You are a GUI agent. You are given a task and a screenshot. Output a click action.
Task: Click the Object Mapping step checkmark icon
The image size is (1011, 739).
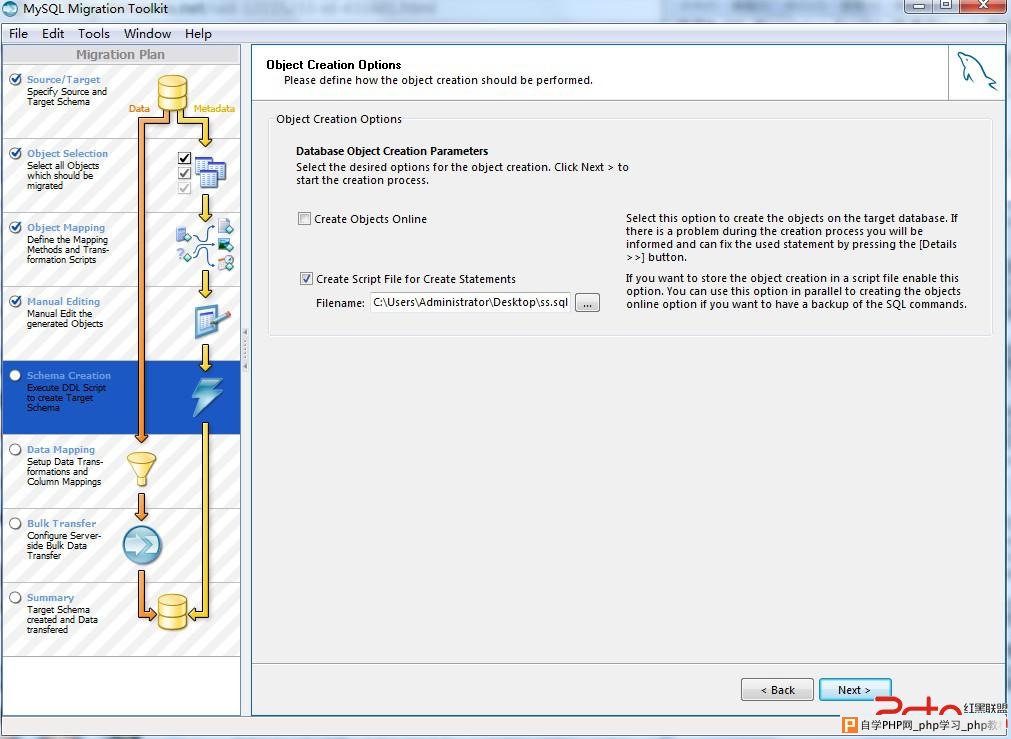pyautogui.click(x=15, y=228)
